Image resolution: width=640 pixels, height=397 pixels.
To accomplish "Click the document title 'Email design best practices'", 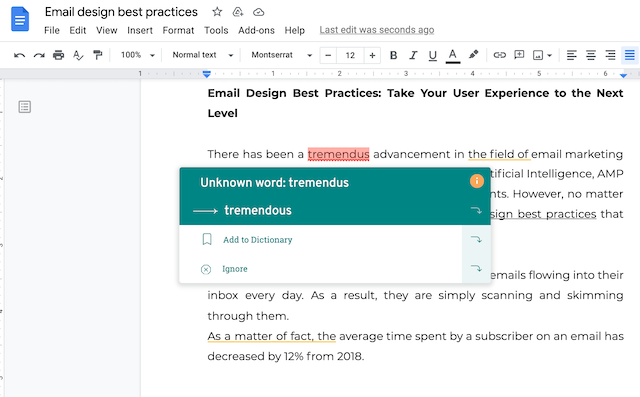I will click(121, 12).
